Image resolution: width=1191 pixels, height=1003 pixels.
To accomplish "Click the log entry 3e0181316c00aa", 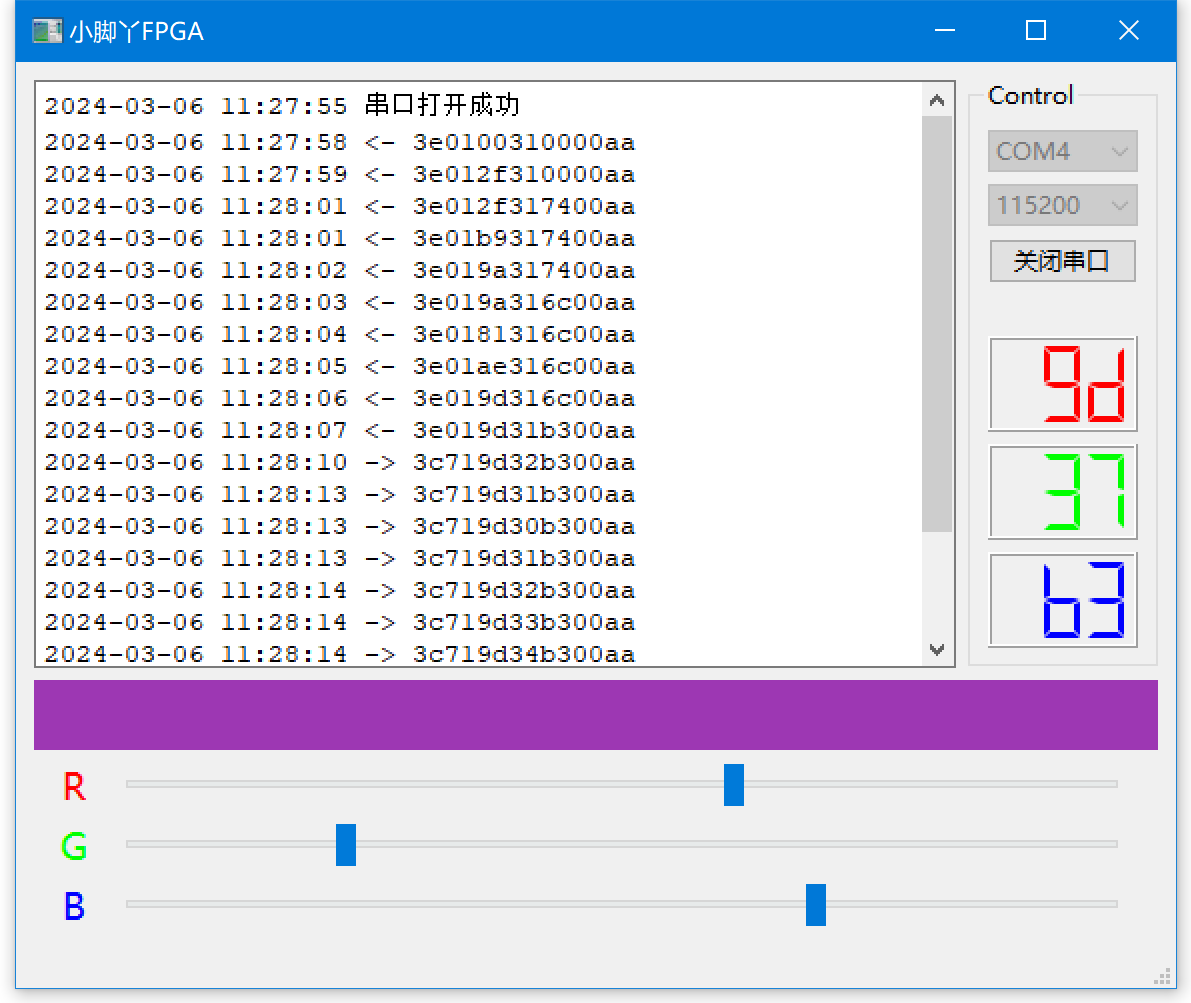I will point(340,334).
